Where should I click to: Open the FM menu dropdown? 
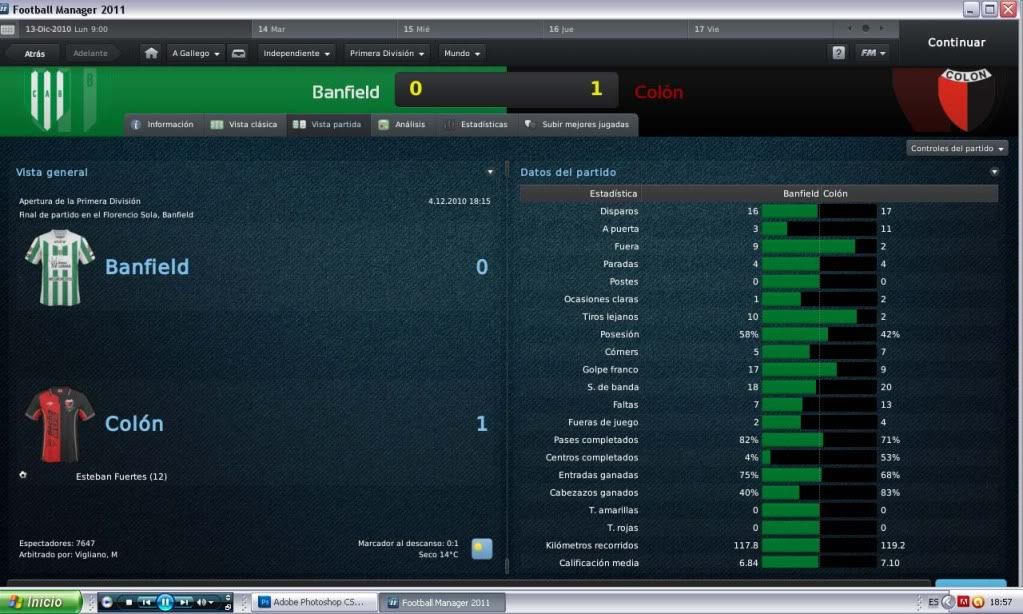(873, 53)
